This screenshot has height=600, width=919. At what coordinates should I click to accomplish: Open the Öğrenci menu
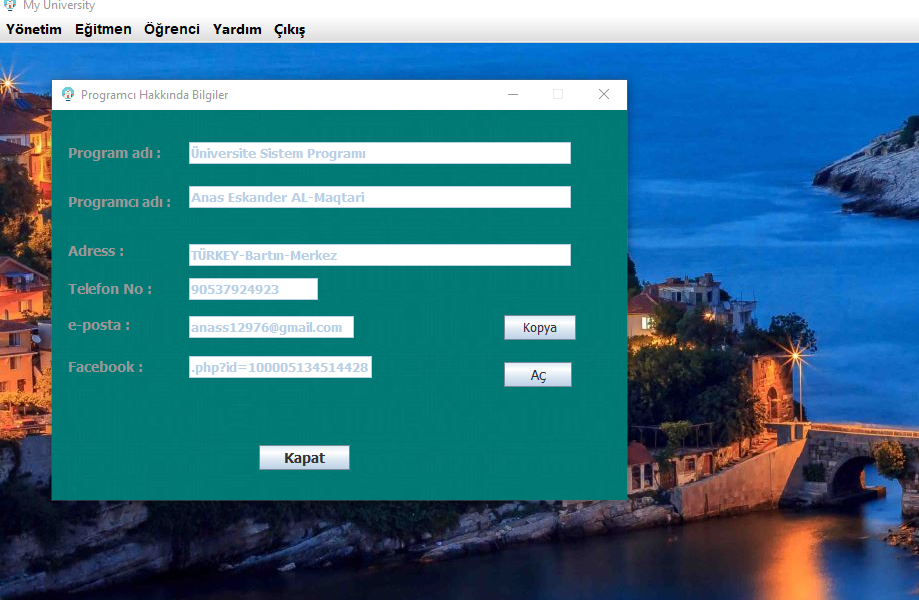tap(171, 29)
